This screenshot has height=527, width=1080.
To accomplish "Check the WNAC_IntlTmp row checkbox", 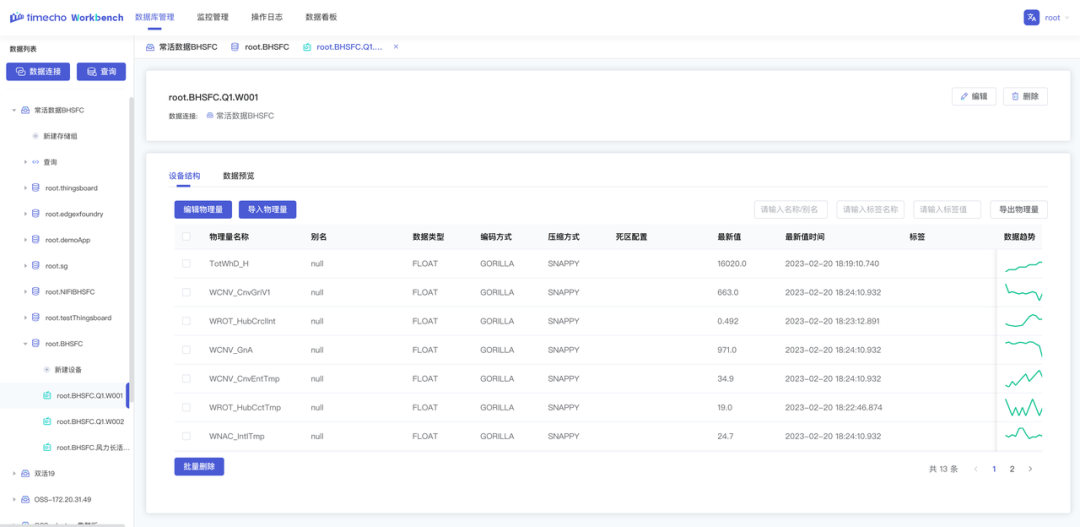I will click(x=186, y=436).
